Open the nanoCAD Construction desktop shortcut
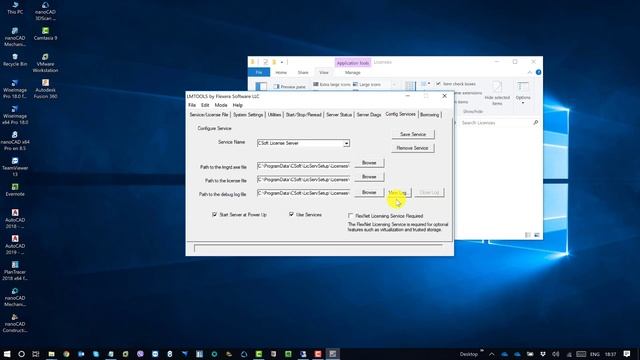The height and width of the screenshot is (360, 640). pos(15,323)
